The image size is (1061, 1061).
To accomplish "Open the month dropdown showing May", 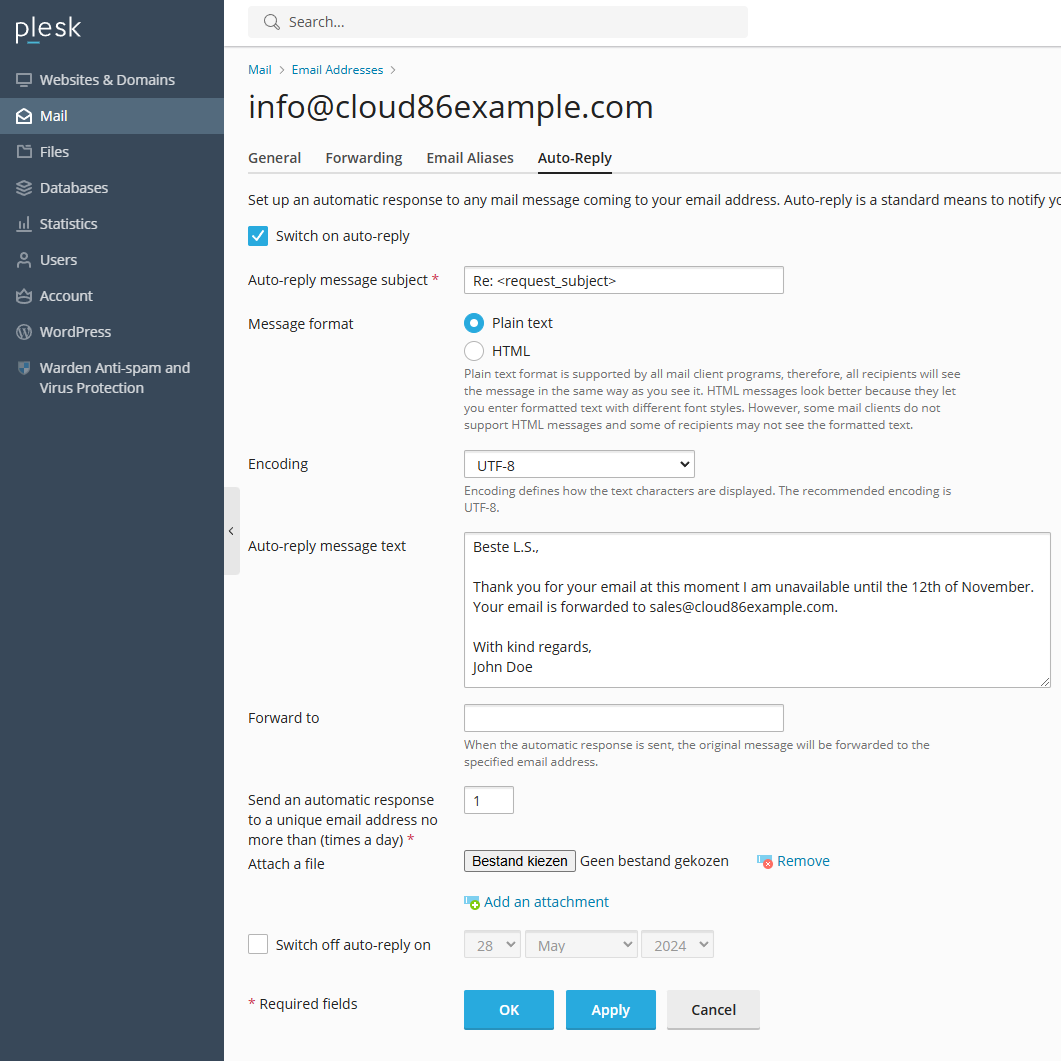I will click(x=581, y=945).
